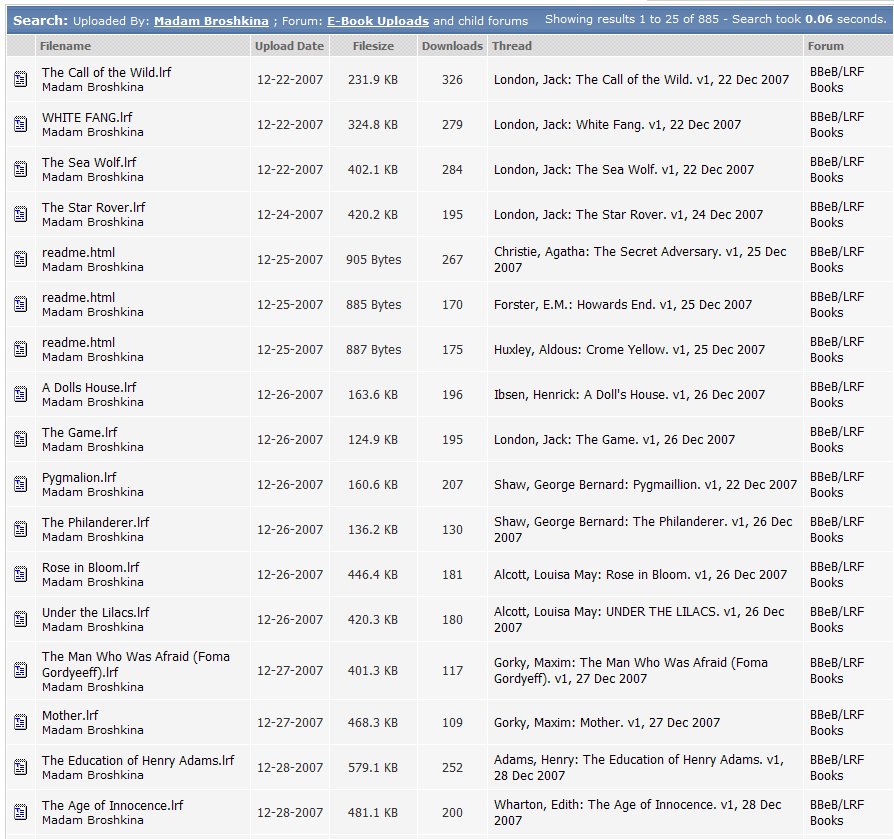Click the file icon beside Mother.lrf
Image resolution: width=894 pixels, height=839 pixels.
(21, 722)
